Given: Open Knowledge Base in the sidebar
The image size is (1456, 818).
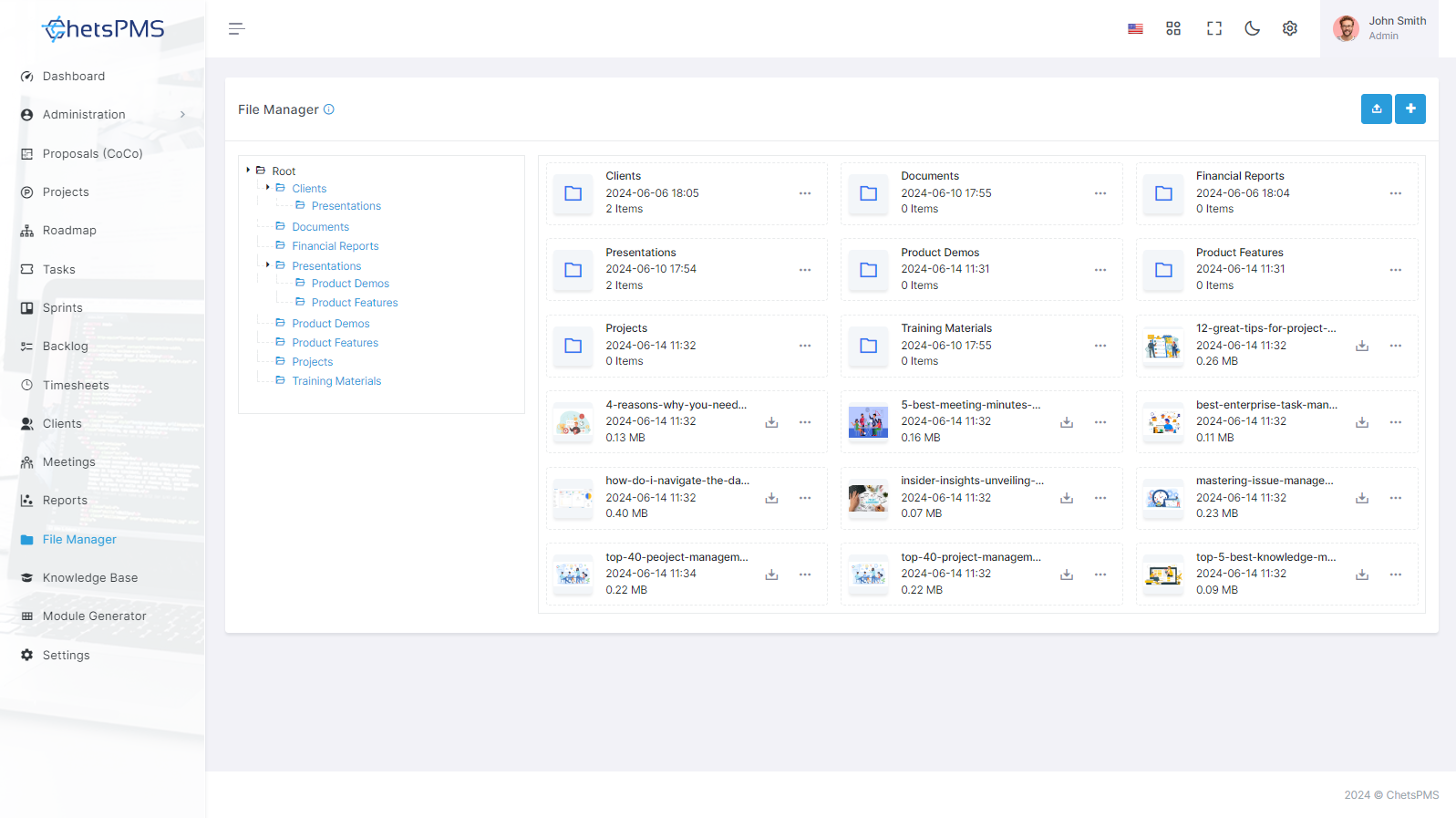Looking at the screenshot, I should (x=90, y=578).
